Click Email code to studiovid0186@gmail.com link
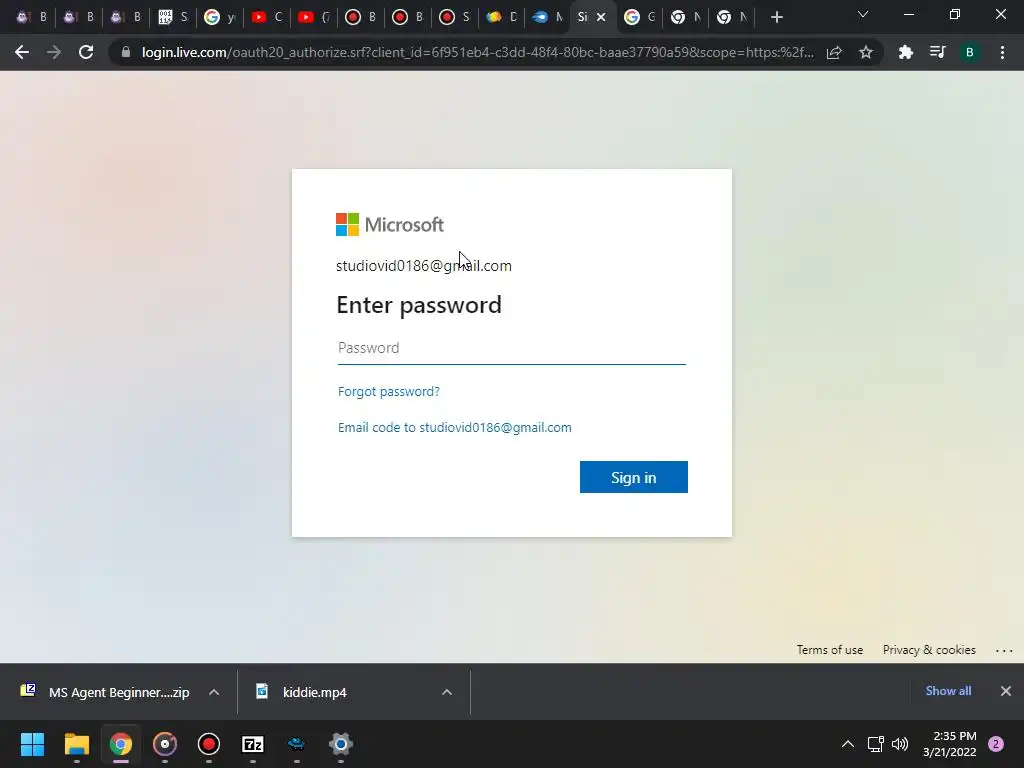1024x768 pixels. point(455,427)
